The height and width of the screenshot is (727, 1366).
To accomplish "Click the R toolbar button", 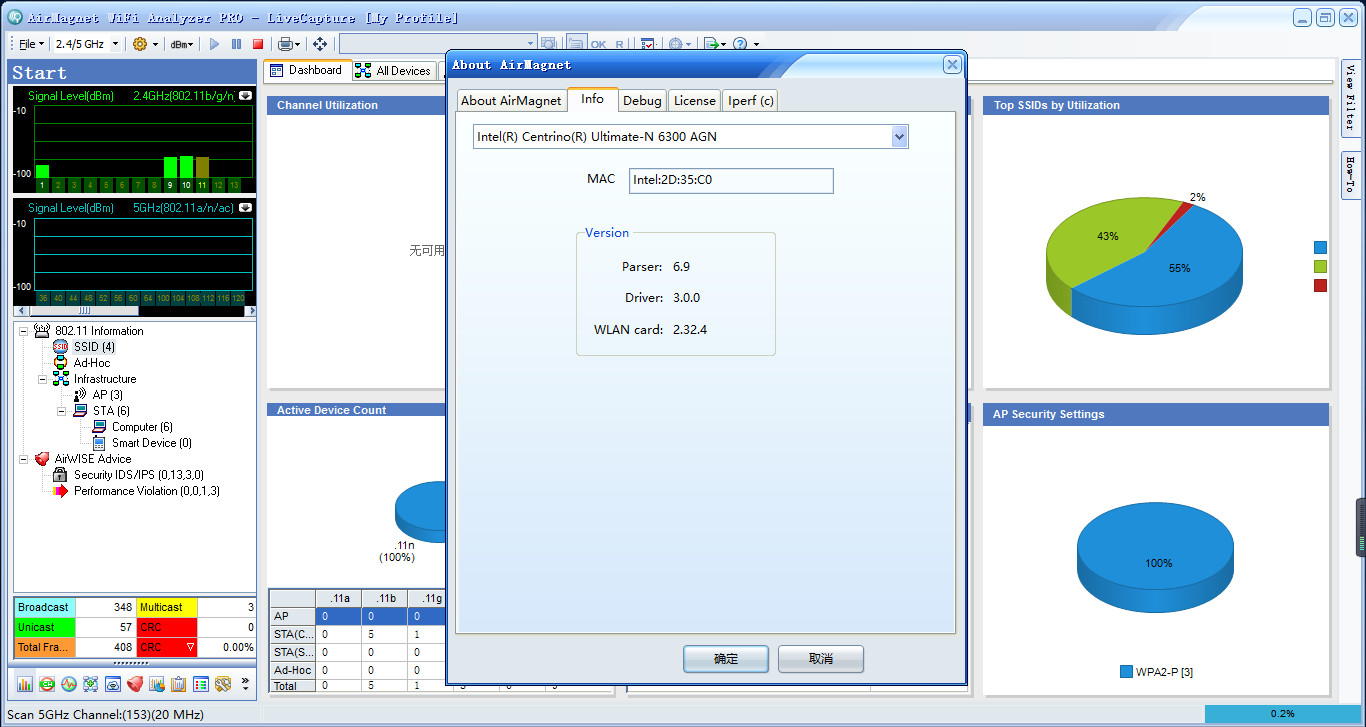I will [619, 44].
